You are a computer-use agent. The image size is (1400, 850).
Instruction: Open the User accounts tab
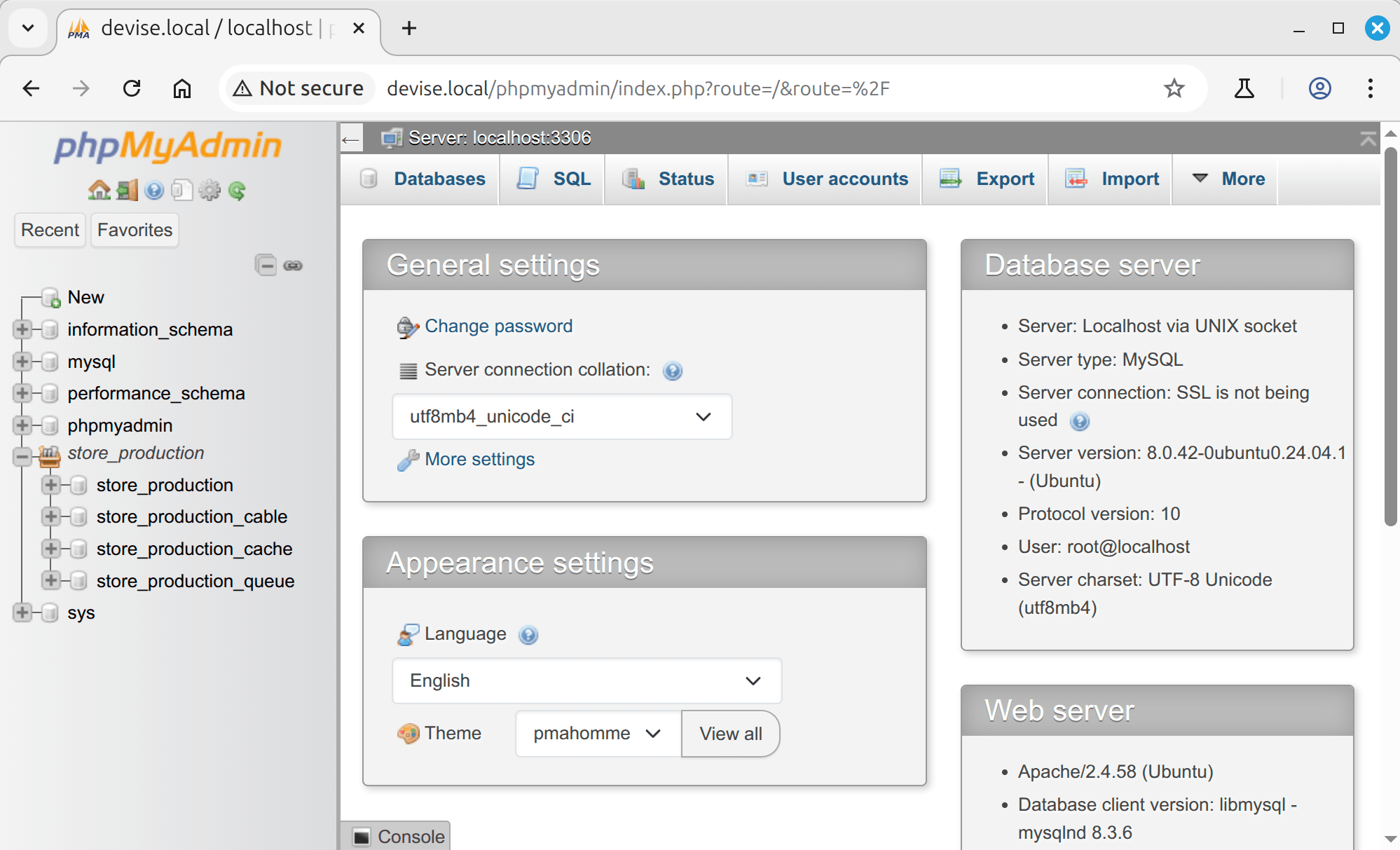coord(826,179)
